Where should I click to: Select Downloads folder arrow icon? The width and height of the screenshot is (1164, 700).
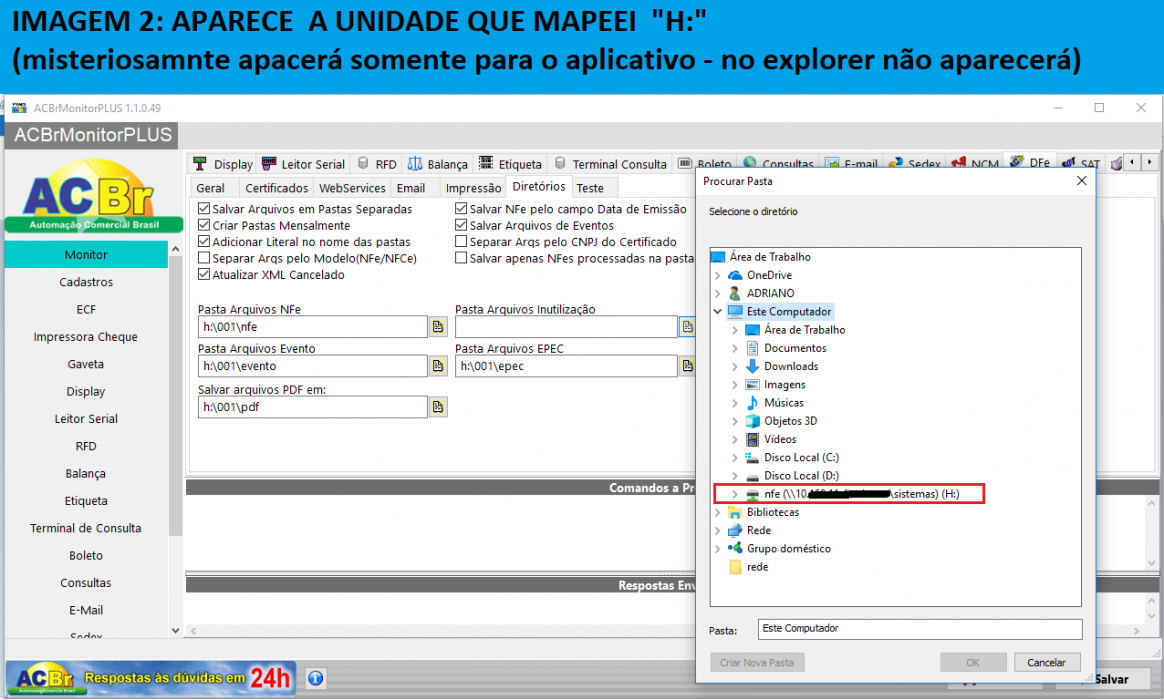tap(752, 367)
